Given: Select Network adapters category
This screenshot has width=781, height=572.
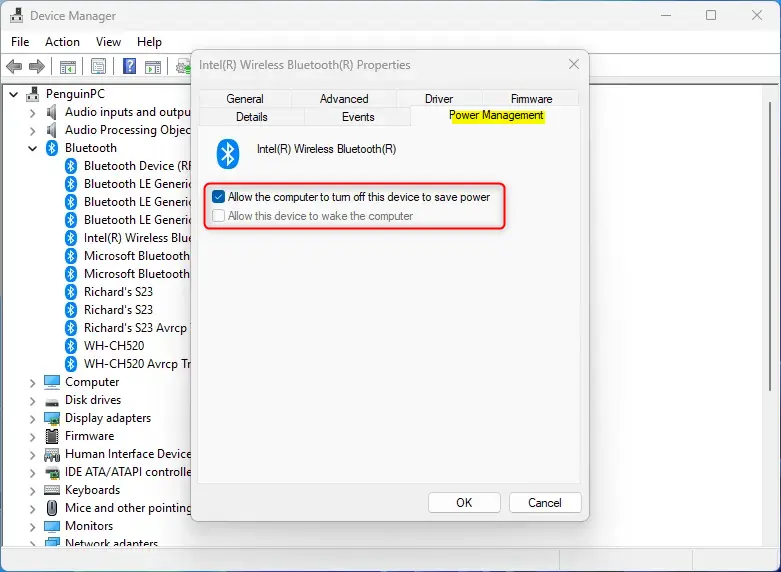Looking at the screenshot, I should (112, 543).
